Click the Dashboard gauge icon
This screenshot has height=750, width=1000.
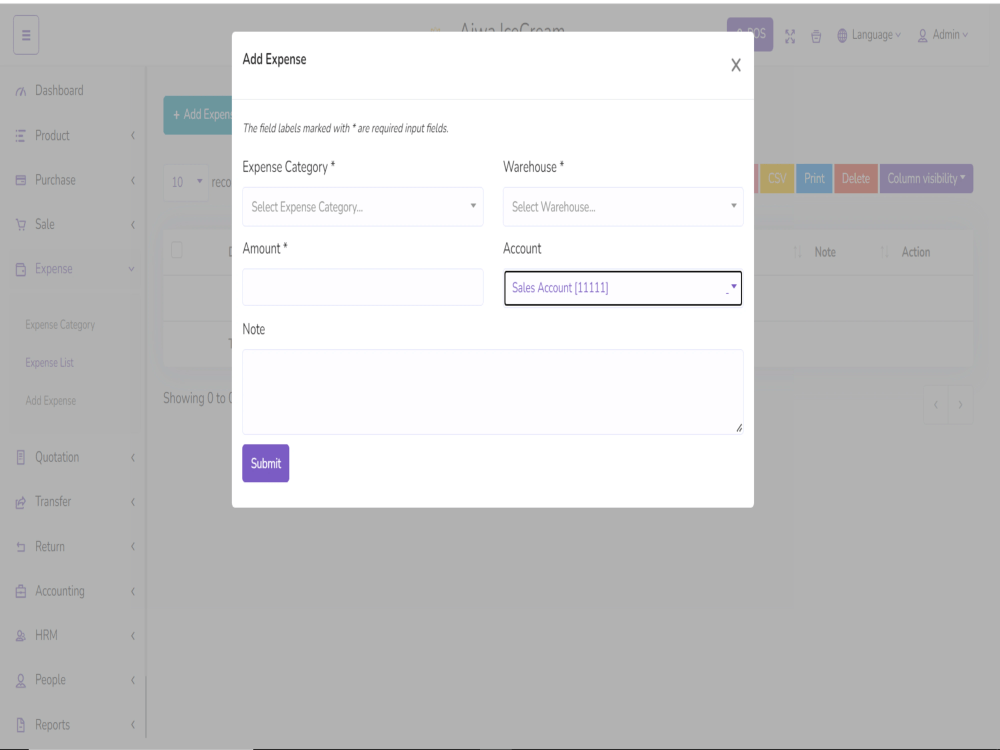[x=21, y=91]
